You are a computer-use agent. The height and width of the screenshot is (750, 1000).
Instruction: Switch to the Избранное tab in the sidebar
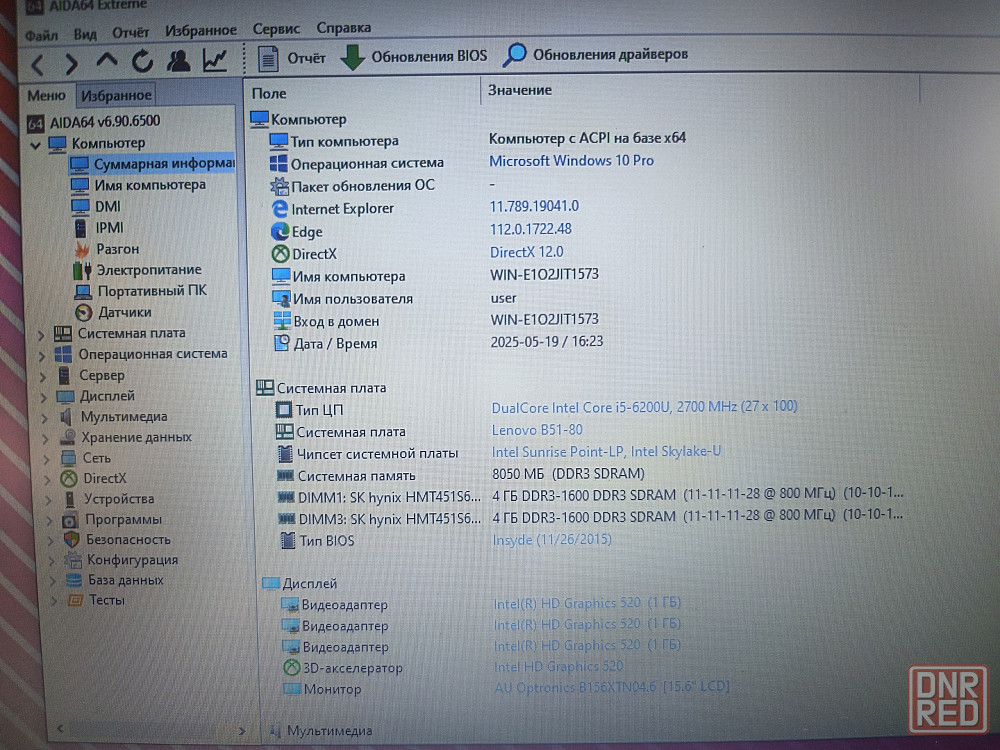pos(116,95)
